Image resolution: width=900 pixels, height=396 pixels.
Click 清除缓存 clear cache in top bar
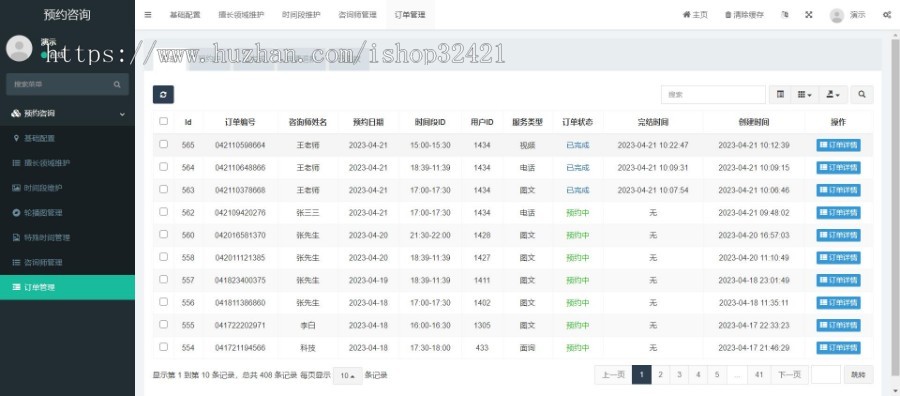tap(744, 15)
